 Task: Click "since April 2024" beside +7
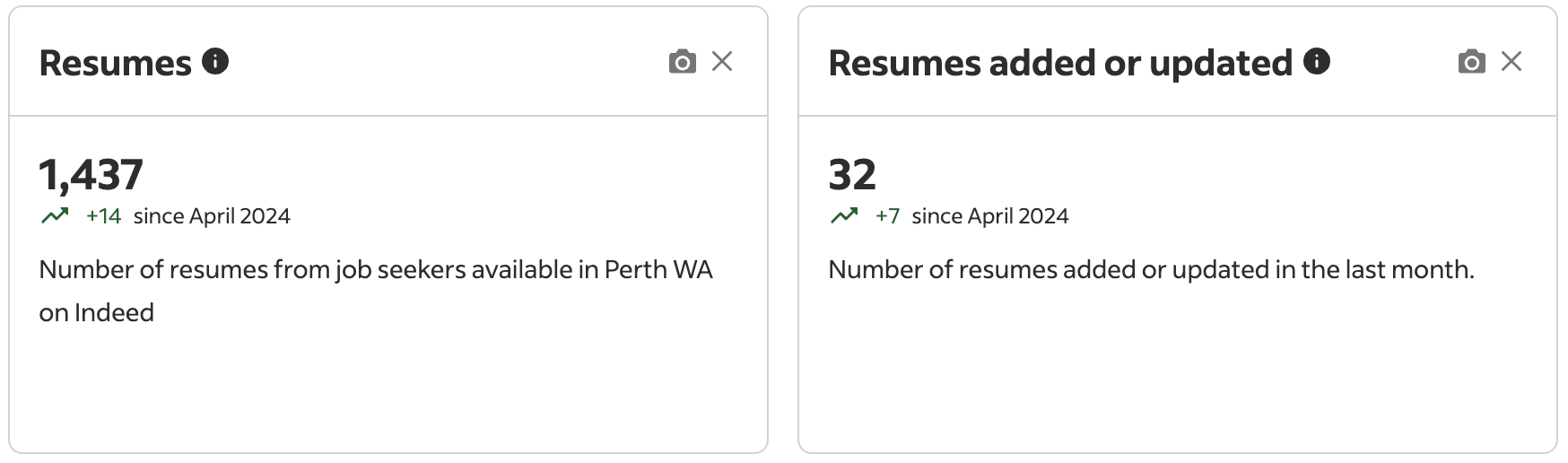(x=989, y=216)
